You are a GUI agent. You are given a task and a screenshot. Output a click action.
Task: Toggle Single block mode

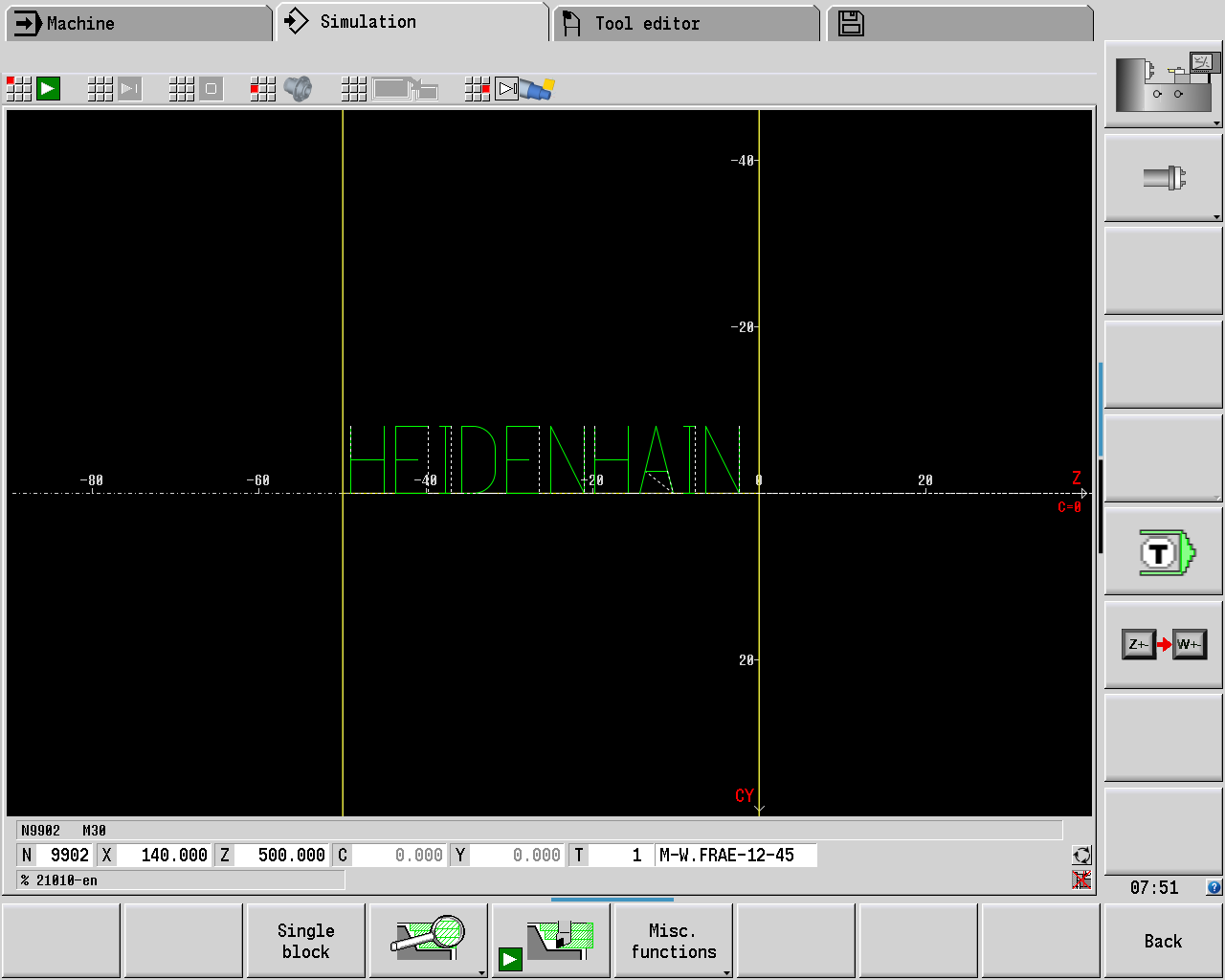305,941
